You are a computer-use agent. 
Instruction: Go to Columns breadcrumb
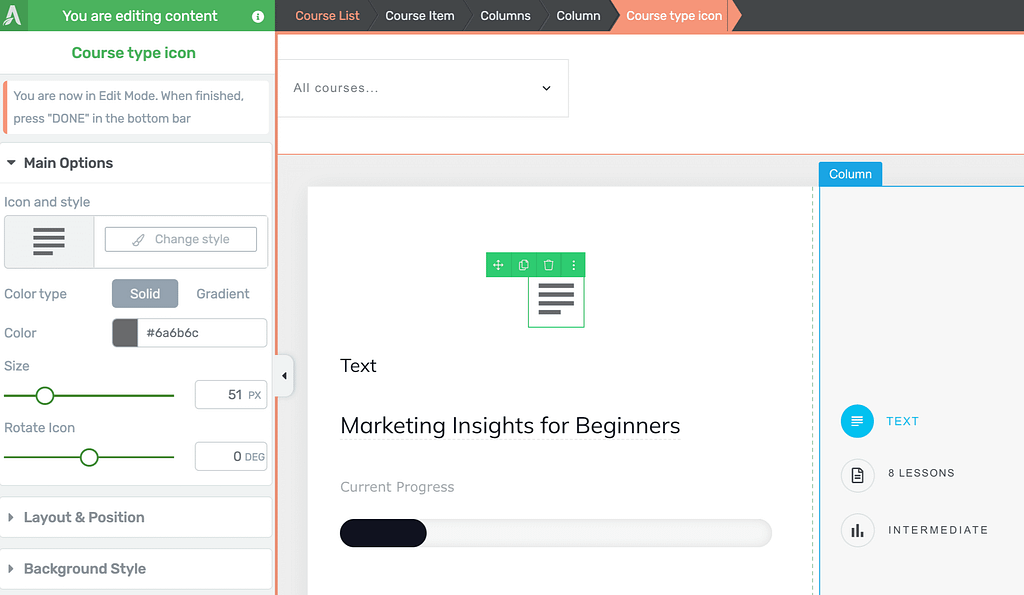505,16
